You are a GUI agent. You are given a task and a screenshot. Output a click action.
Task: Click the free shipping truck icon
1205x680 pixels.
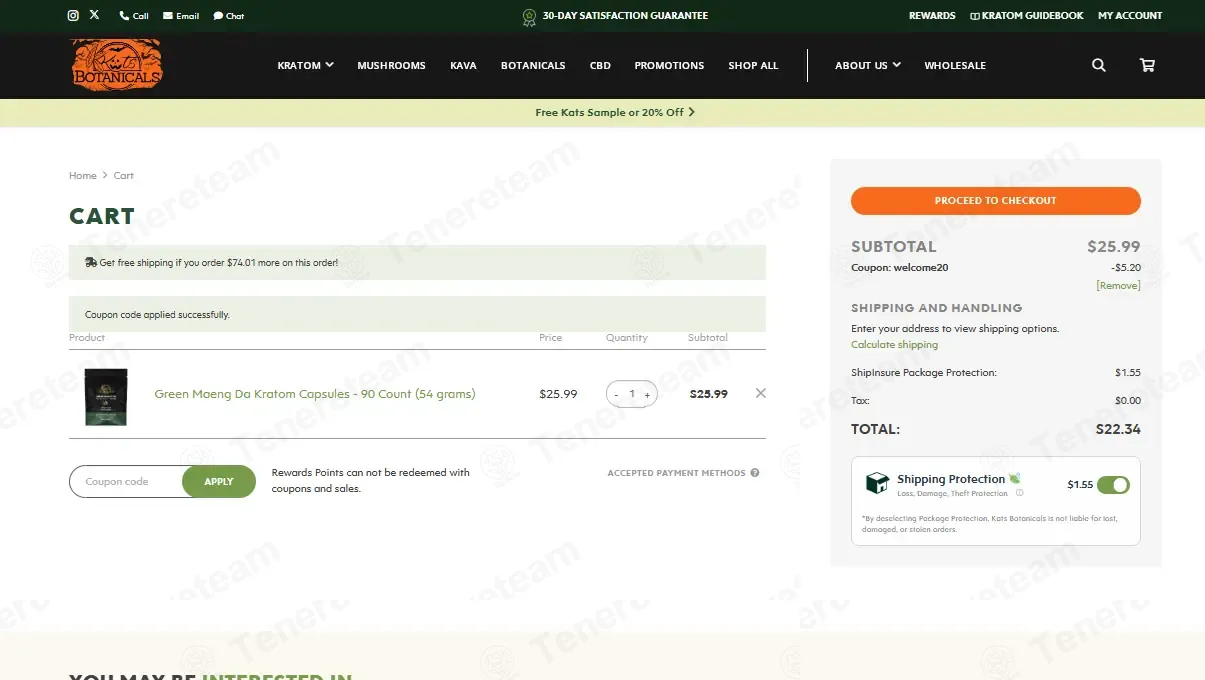91,262
